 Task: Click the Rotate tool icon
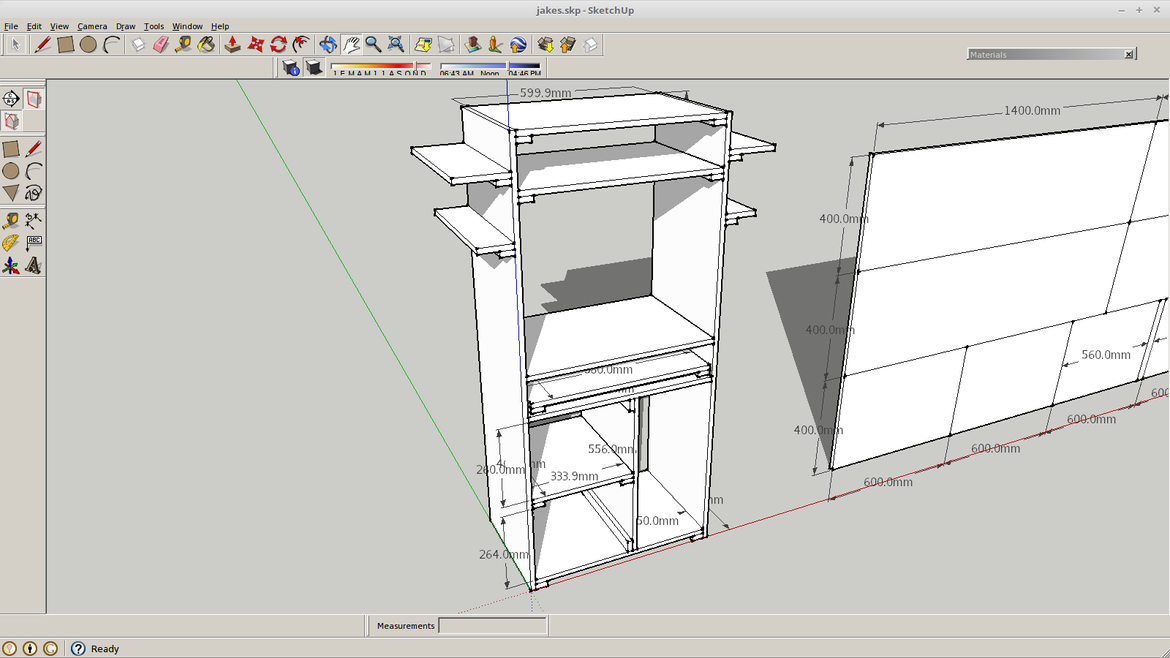pyautogui.click(x=278, y=44)
